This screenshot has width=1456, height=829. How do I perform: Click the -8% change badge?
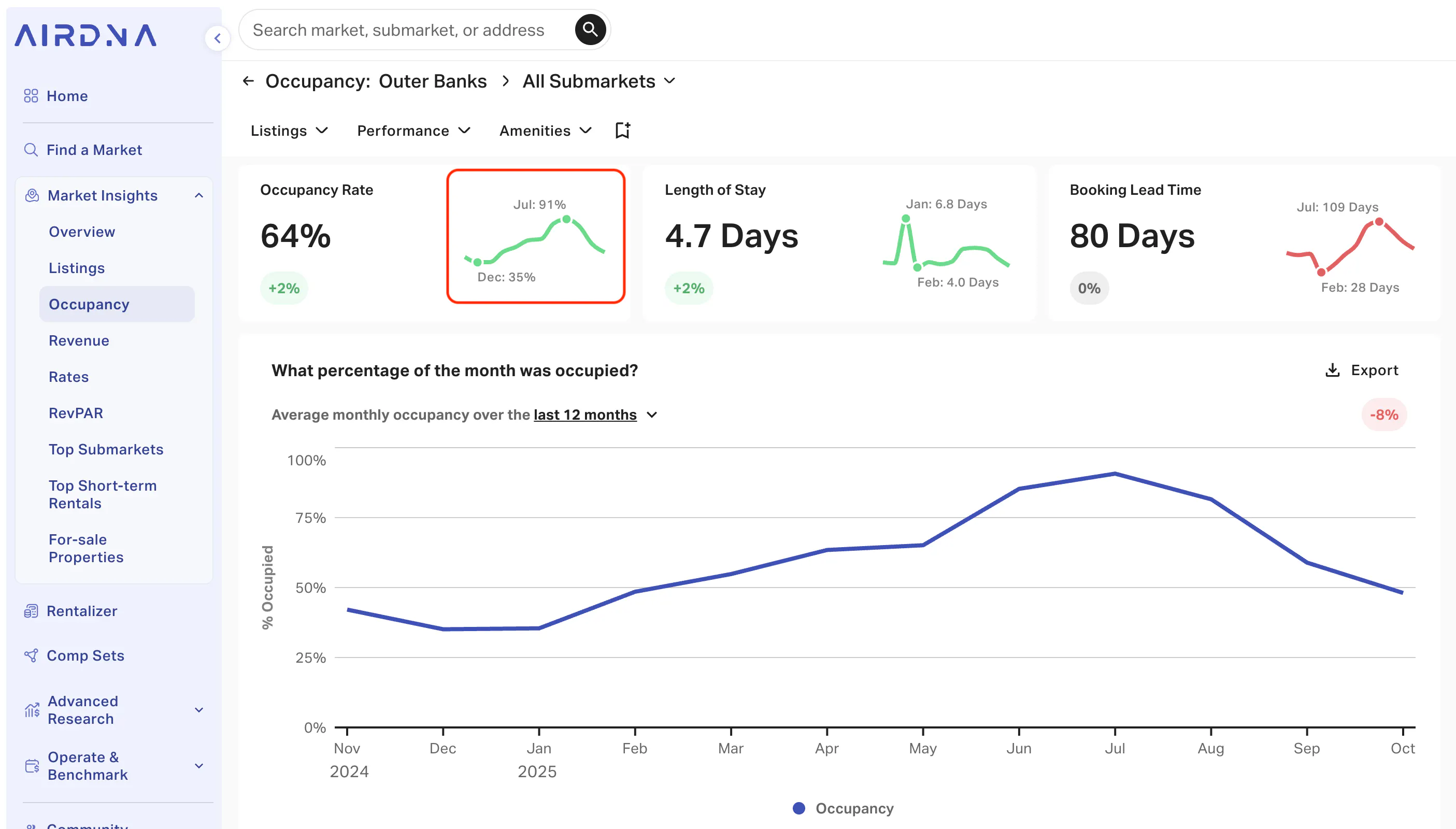tap(1383, 414)
